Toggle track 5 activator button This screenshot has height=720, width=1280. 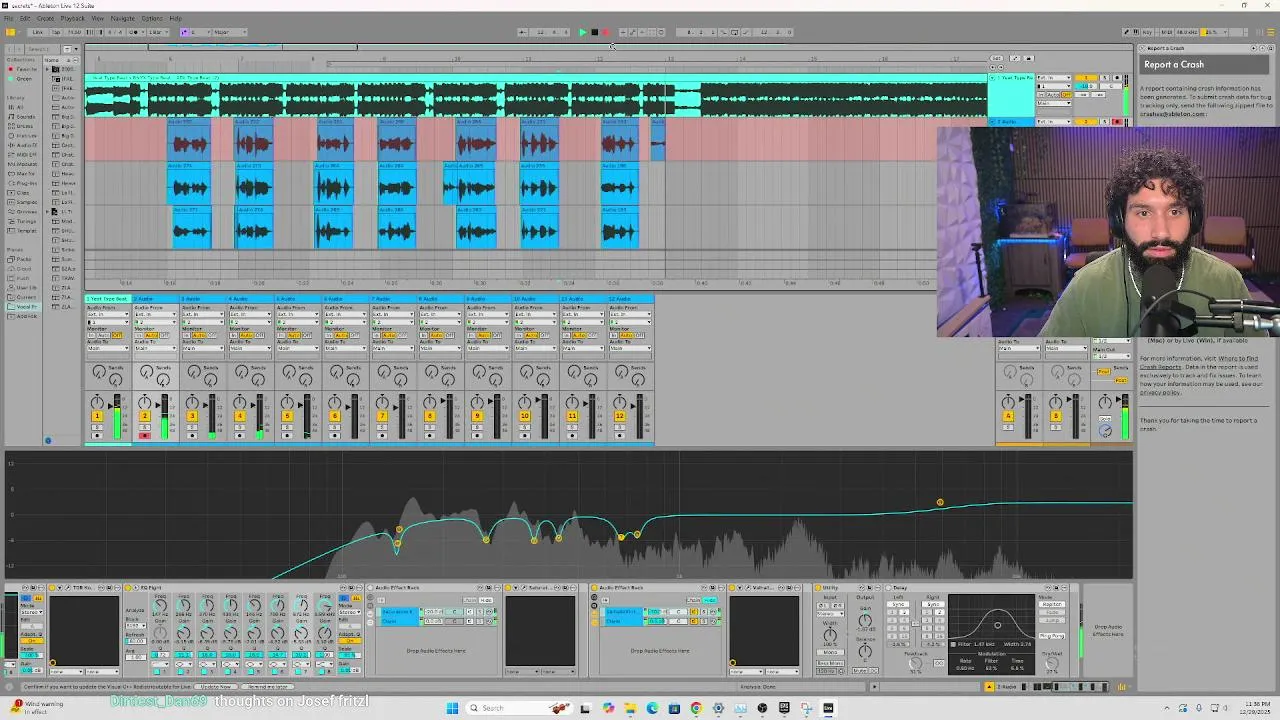[287, 416]
